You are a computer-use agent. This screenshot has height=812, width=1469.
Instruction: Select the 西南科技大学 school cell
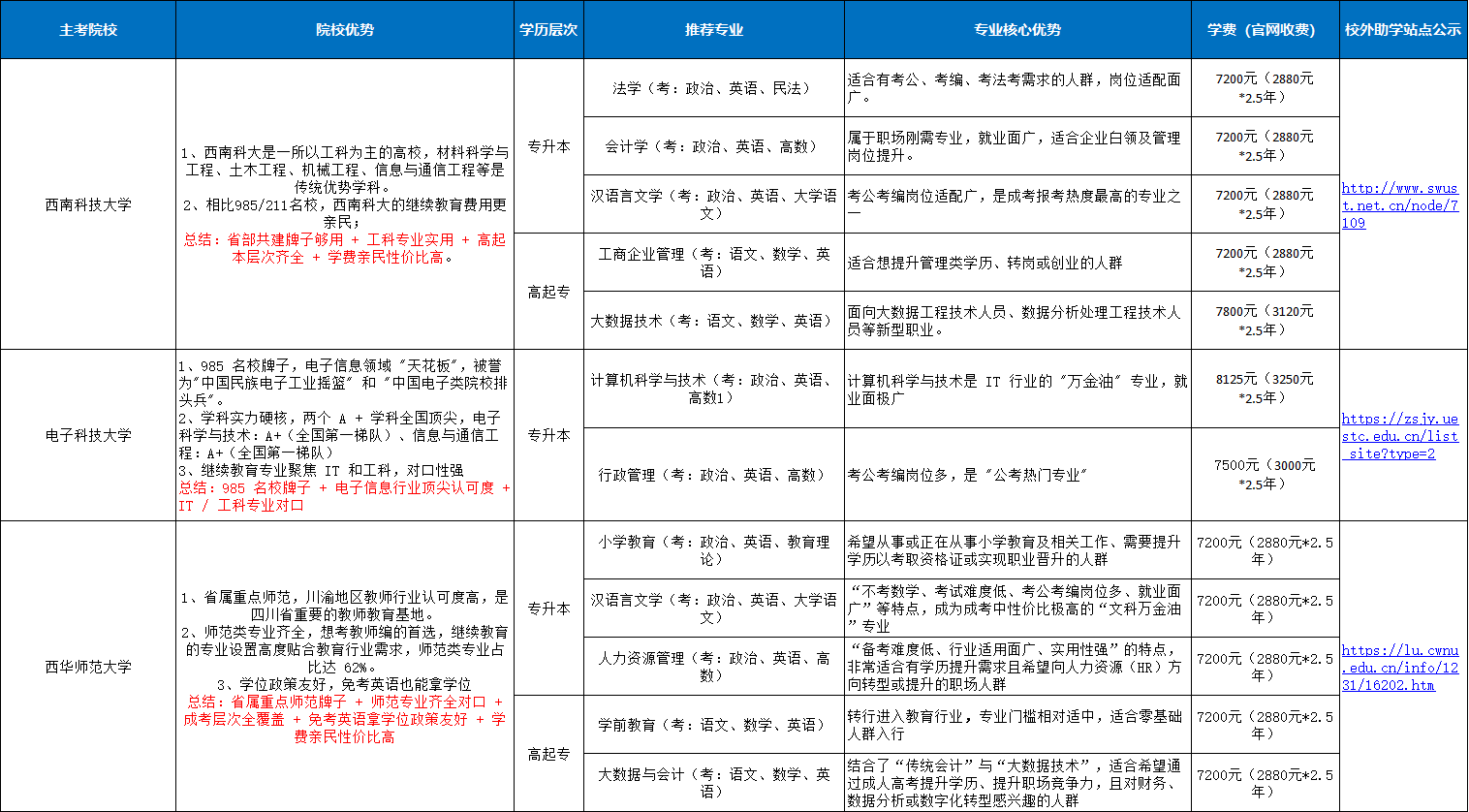click(88, 204)
